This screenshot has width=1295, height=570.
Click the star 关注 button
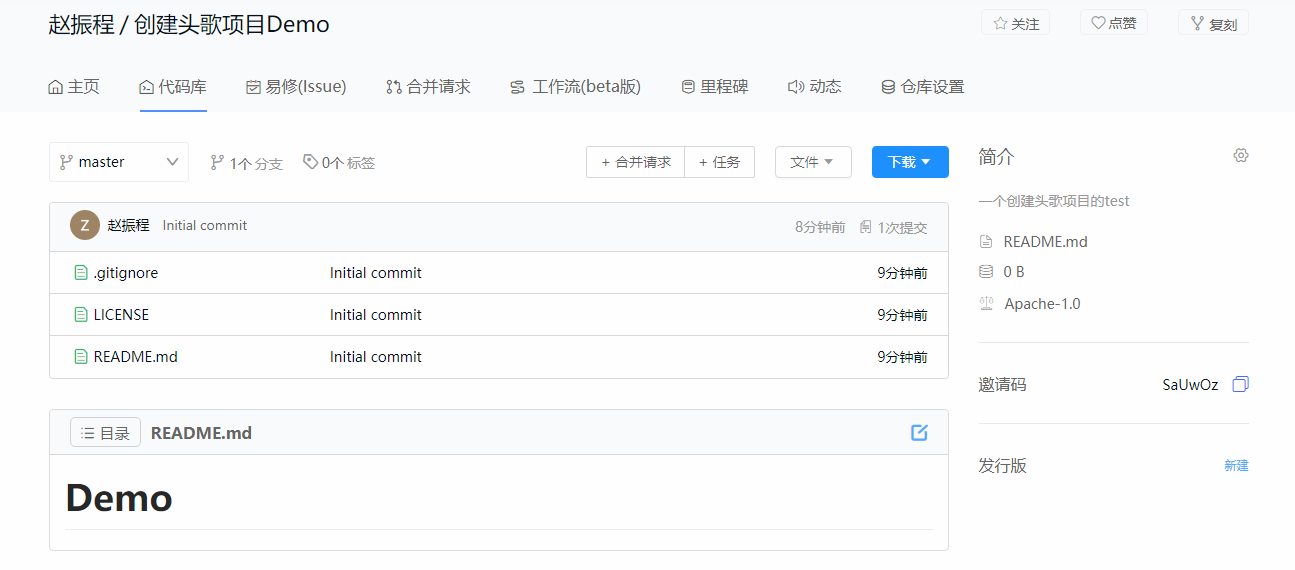[1015, 23]
